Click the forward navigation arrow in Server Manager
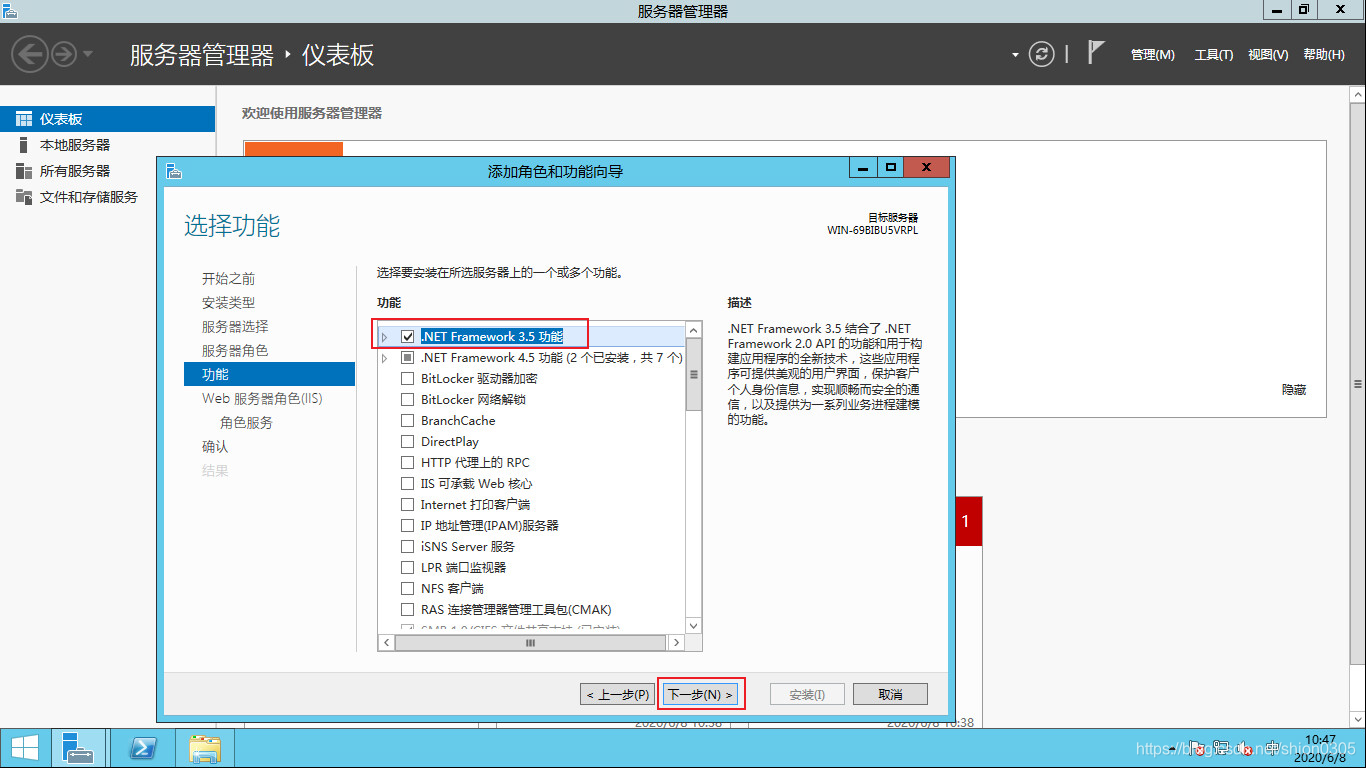Viewport: 1366px width, 768px height. pos(64,54)
